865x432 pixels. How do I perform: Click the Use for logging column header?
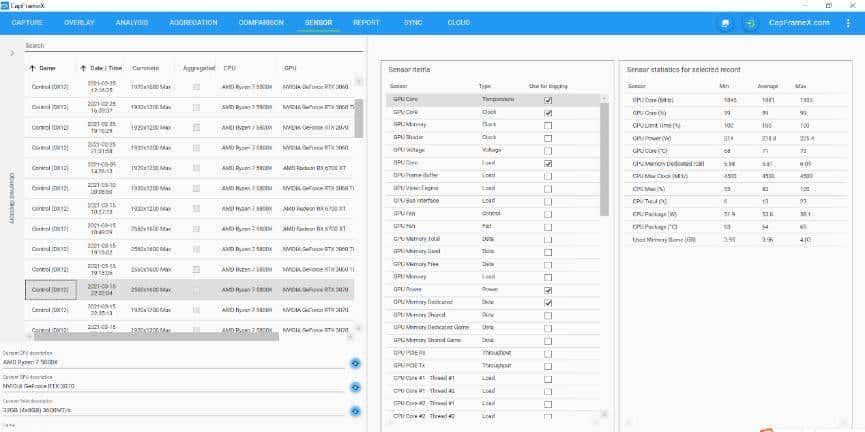pyautogui.click(x=548, y=86)
